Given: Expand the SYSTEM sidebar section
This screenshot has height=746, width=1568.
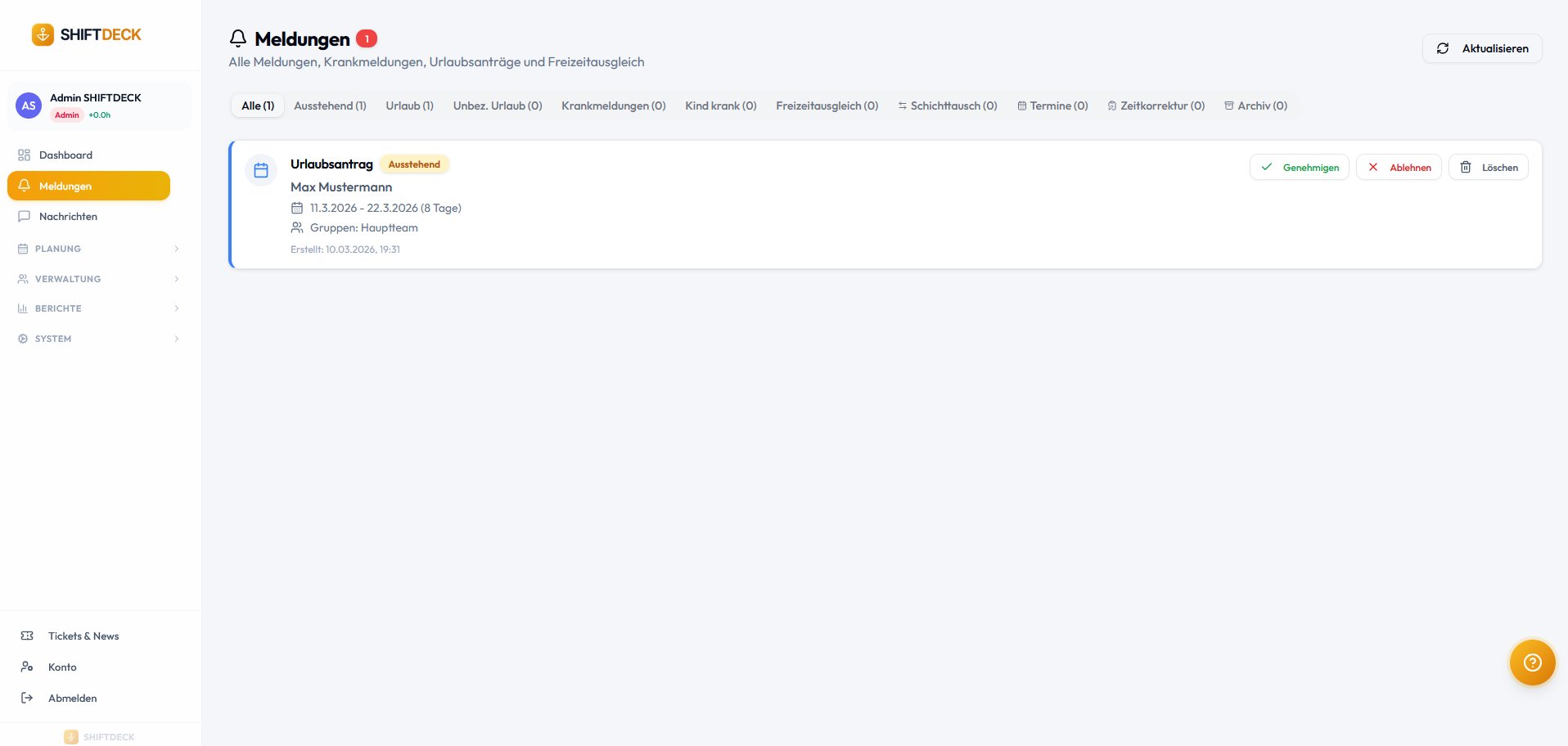Looking at the screenshot, I should click(x=98, y=339).
